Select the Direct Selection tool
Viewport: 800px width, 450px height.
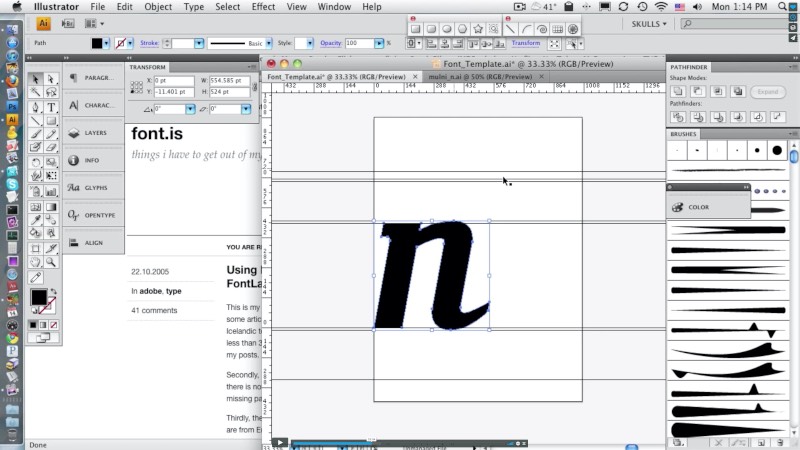51,79
